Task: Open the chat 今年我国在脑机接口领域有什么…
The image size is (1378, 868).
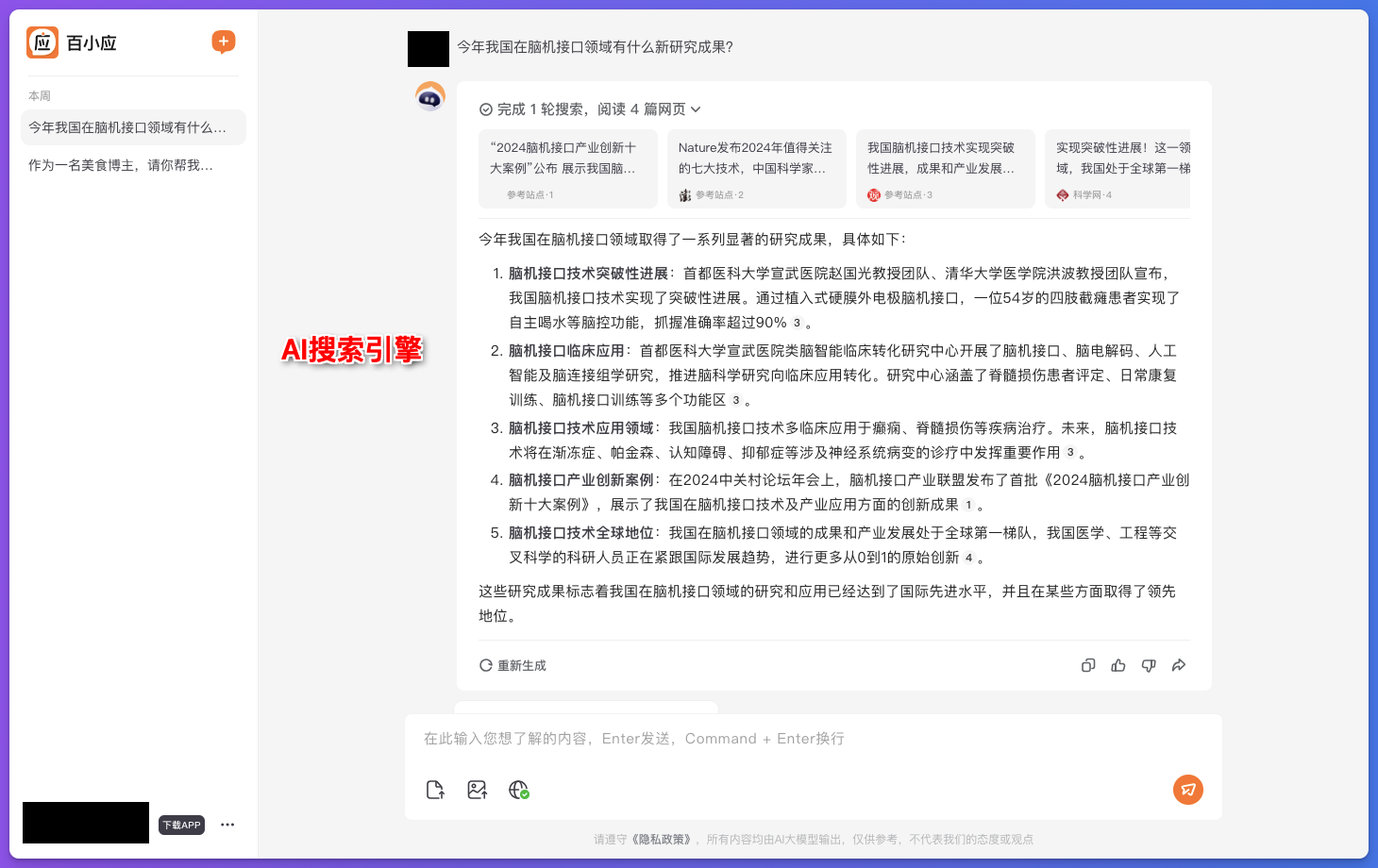Action: (133, 127)
